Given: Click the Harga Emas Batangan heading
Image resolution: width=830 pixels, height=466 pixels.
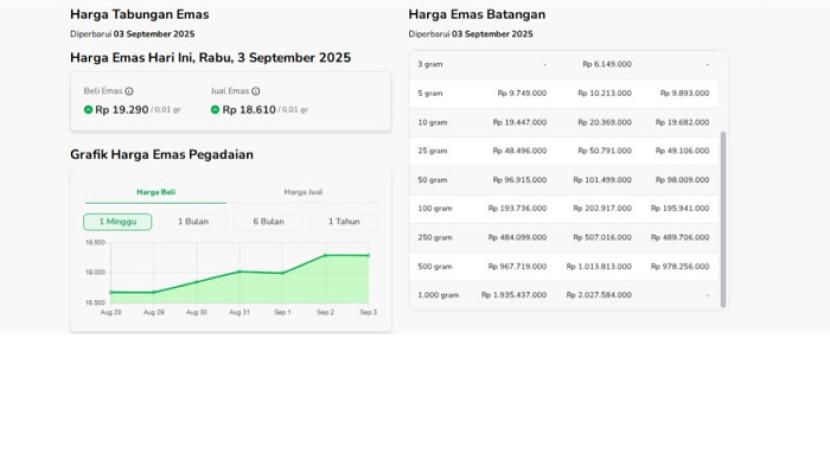Looking at the screenshot, I should (477, 15).
